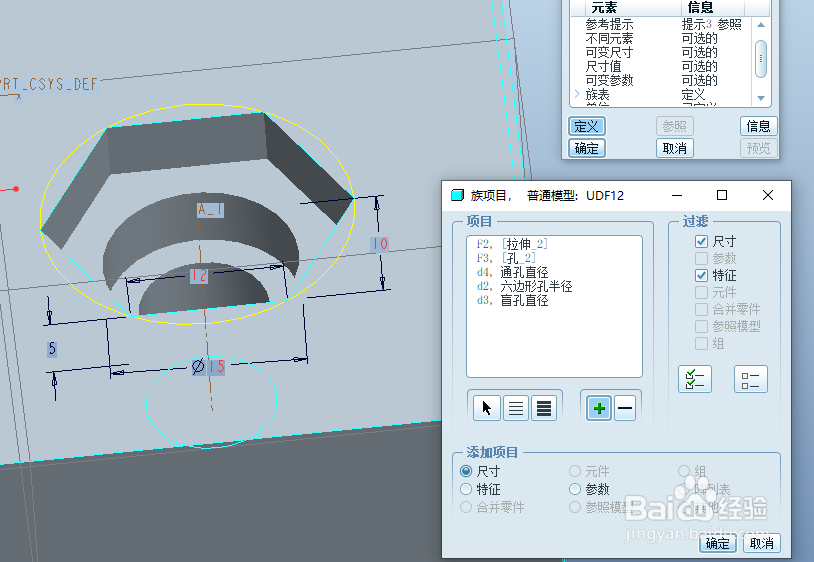Screen dimensions: 814x562
Task: Click the diameter dimension Ø15
Action: coord(208,366)
